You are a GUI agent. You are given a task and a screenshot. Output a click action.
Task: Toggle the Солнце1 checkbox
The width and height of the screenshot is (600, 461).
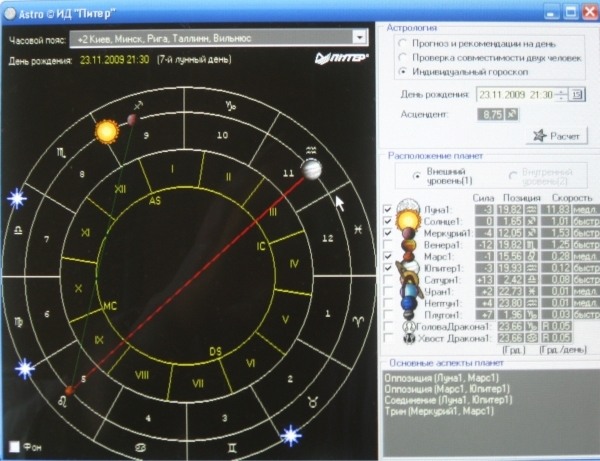[387, 221]
